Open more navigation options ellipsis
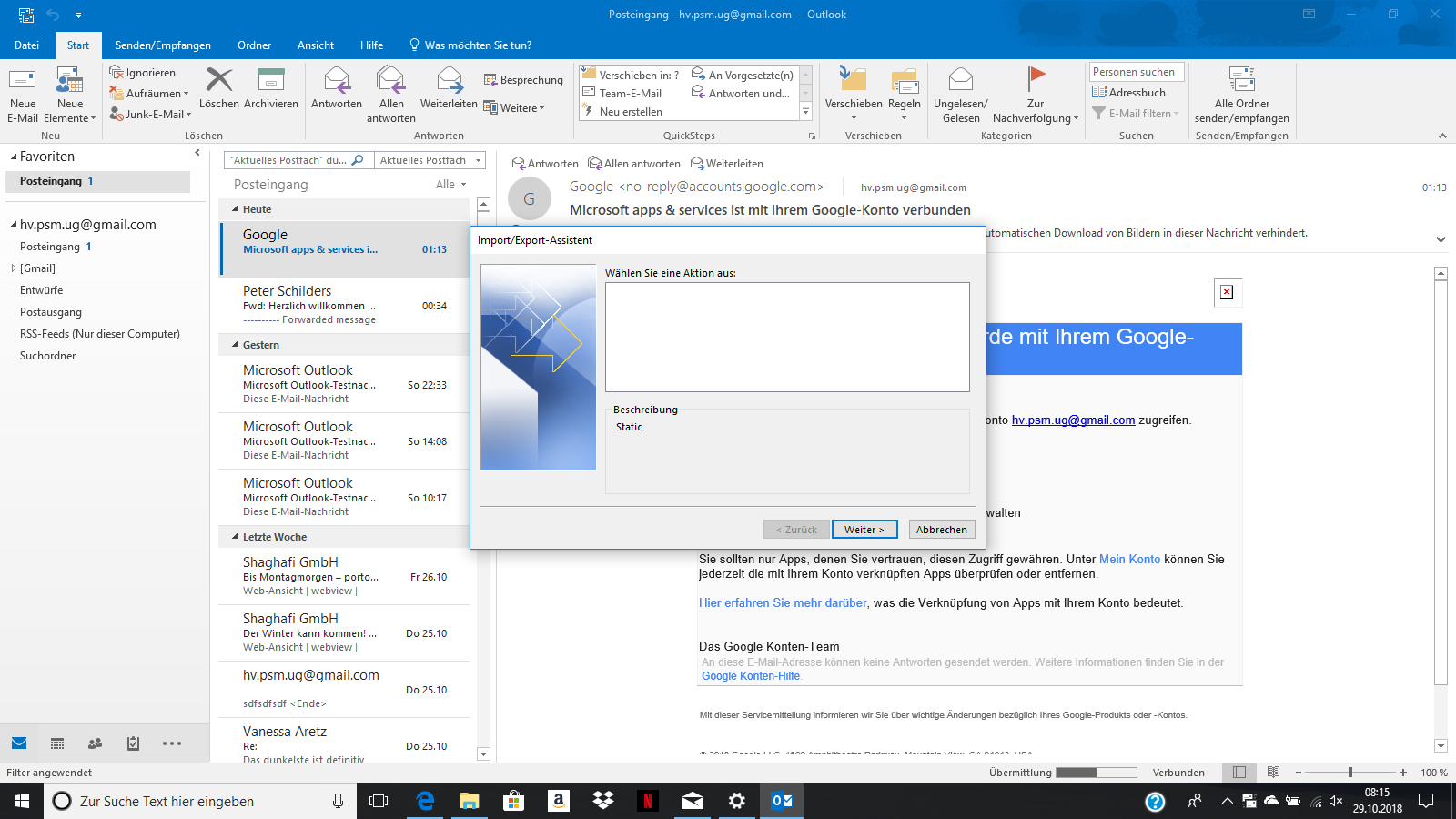The width and height of the screenshot is (1456, 819). [172, 743]
